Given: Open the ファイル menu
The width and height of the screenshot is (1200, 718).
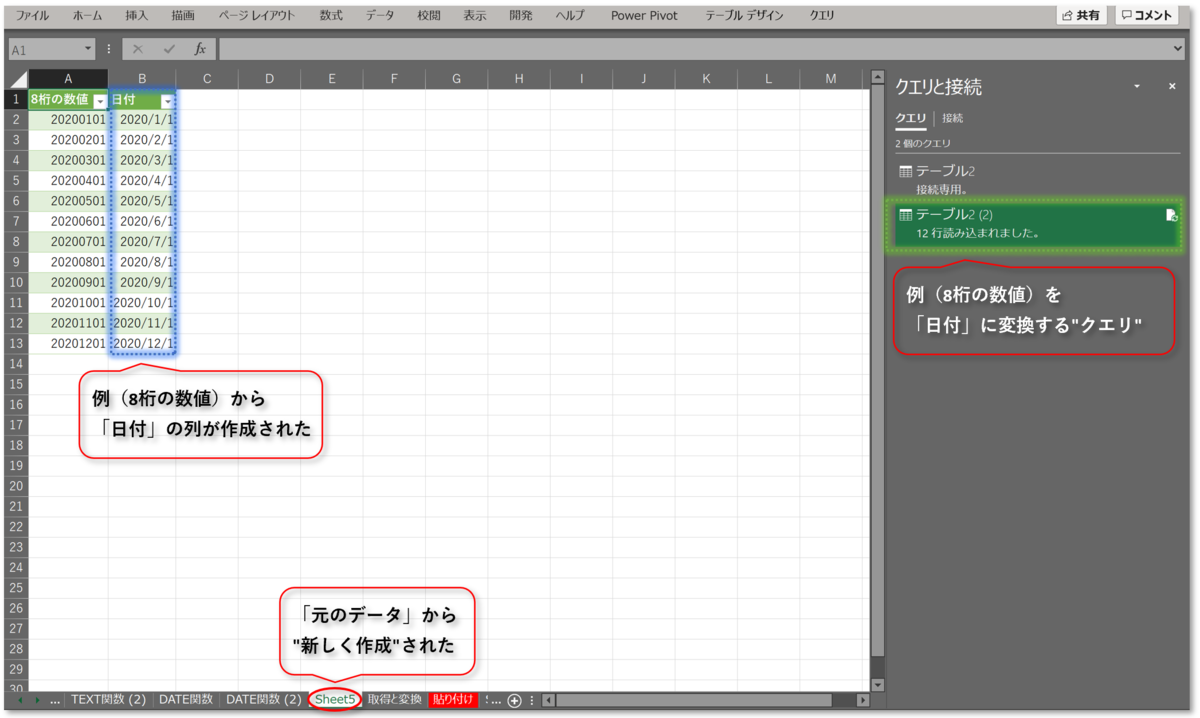Looking at the screenshot, I should click(x=33, y=16).
